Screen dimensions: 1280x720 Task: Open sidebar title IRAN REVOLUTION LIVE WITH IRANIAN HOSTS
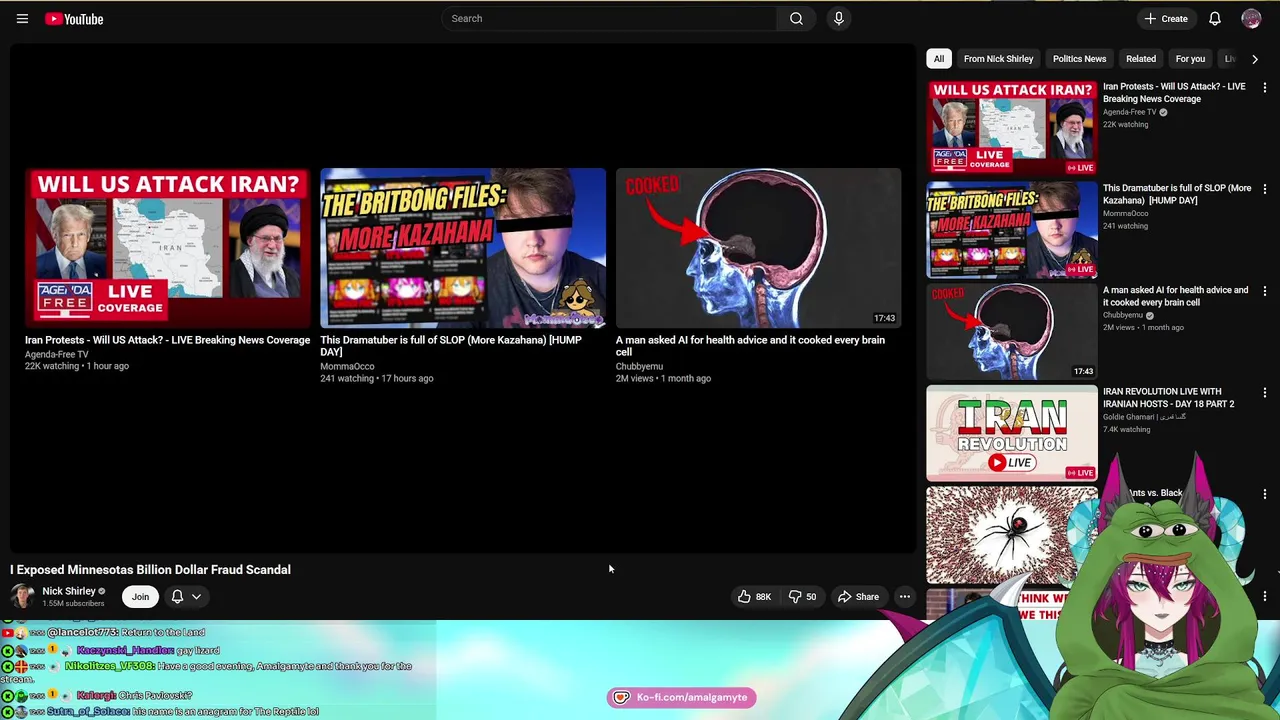point(1169,398)
